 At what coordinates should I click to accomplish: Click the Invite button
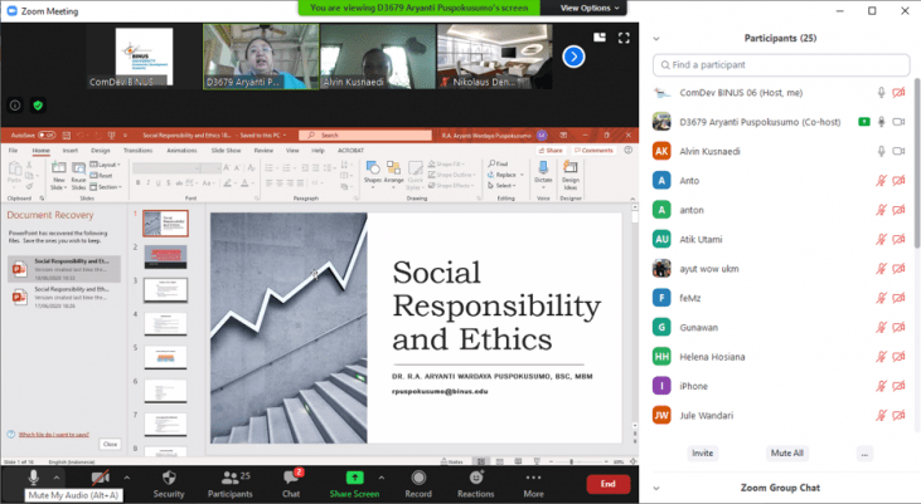[x=702, y=453]
